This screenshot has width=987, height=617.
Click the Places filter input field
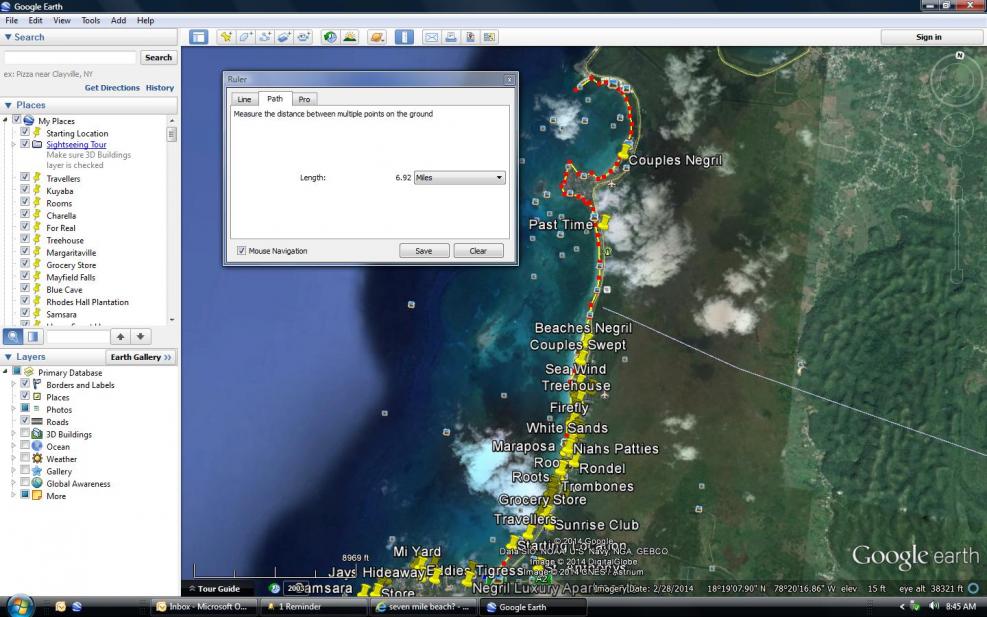[x=77, y=336]
